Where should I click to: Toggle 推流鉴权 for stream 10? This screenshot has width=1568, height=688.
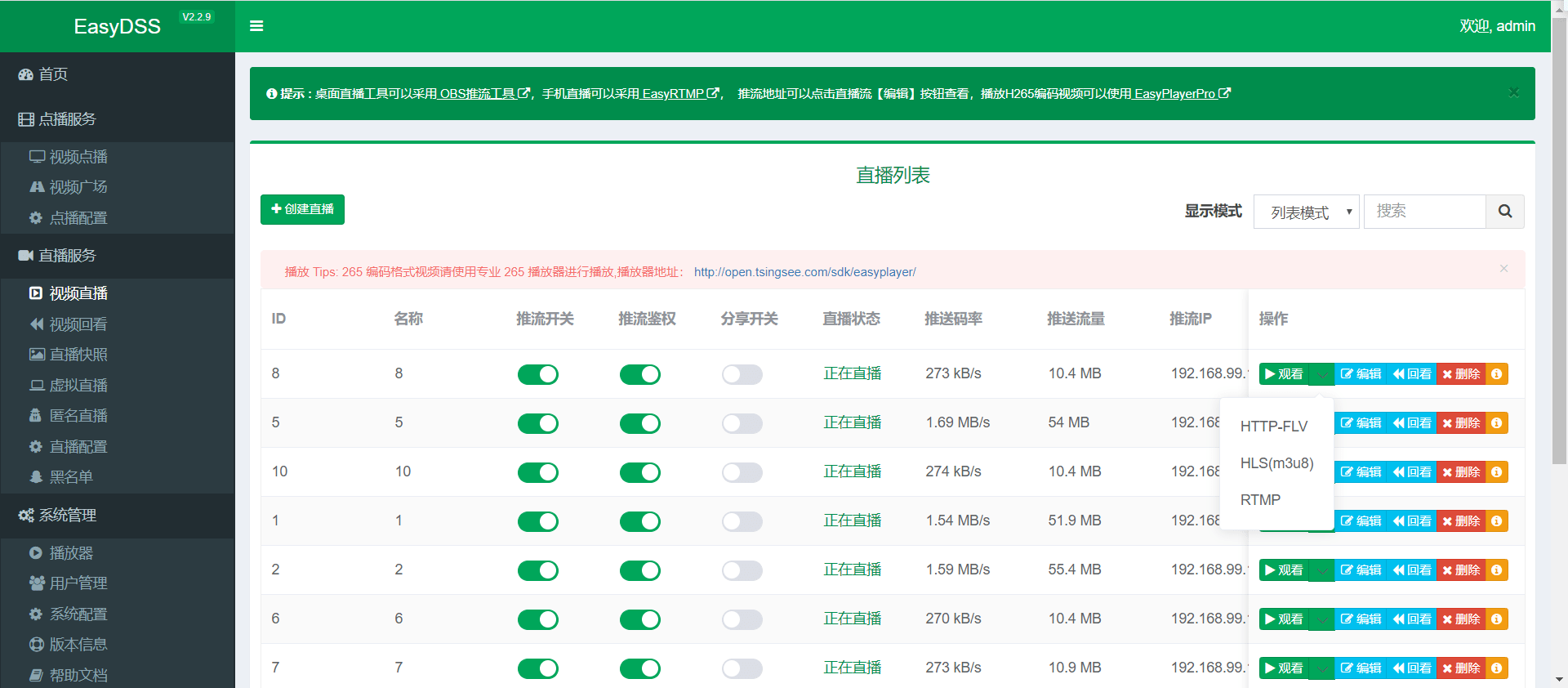[x=640, y=472]
